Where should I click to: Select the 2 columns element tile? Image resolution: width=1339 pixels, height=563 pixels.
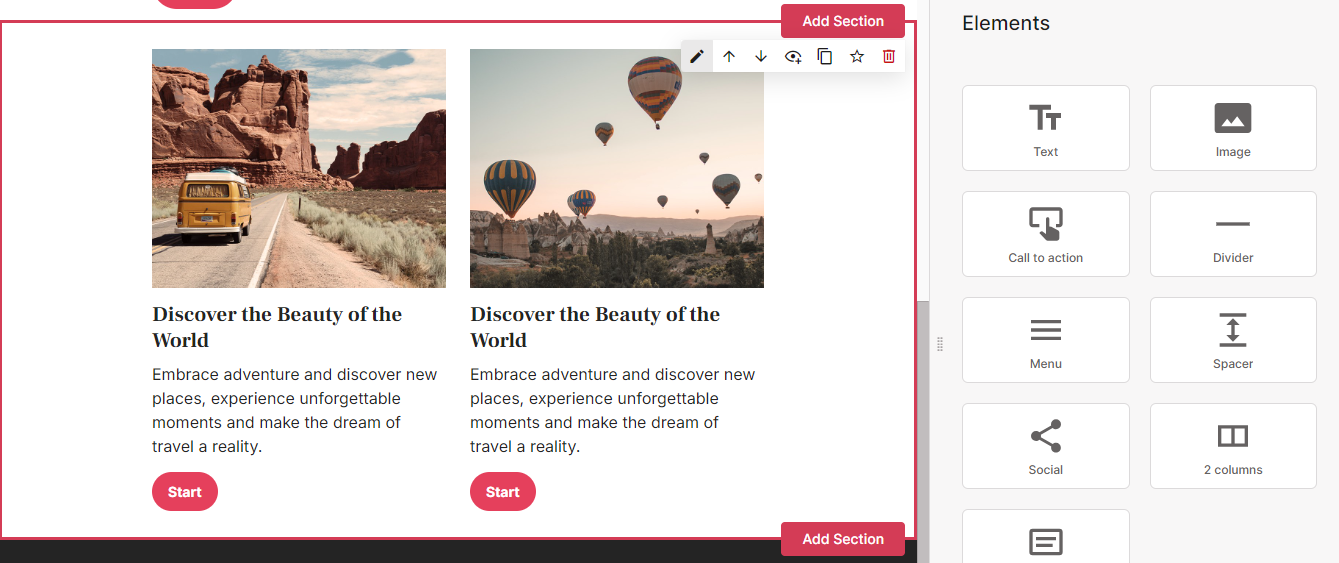1233,446
